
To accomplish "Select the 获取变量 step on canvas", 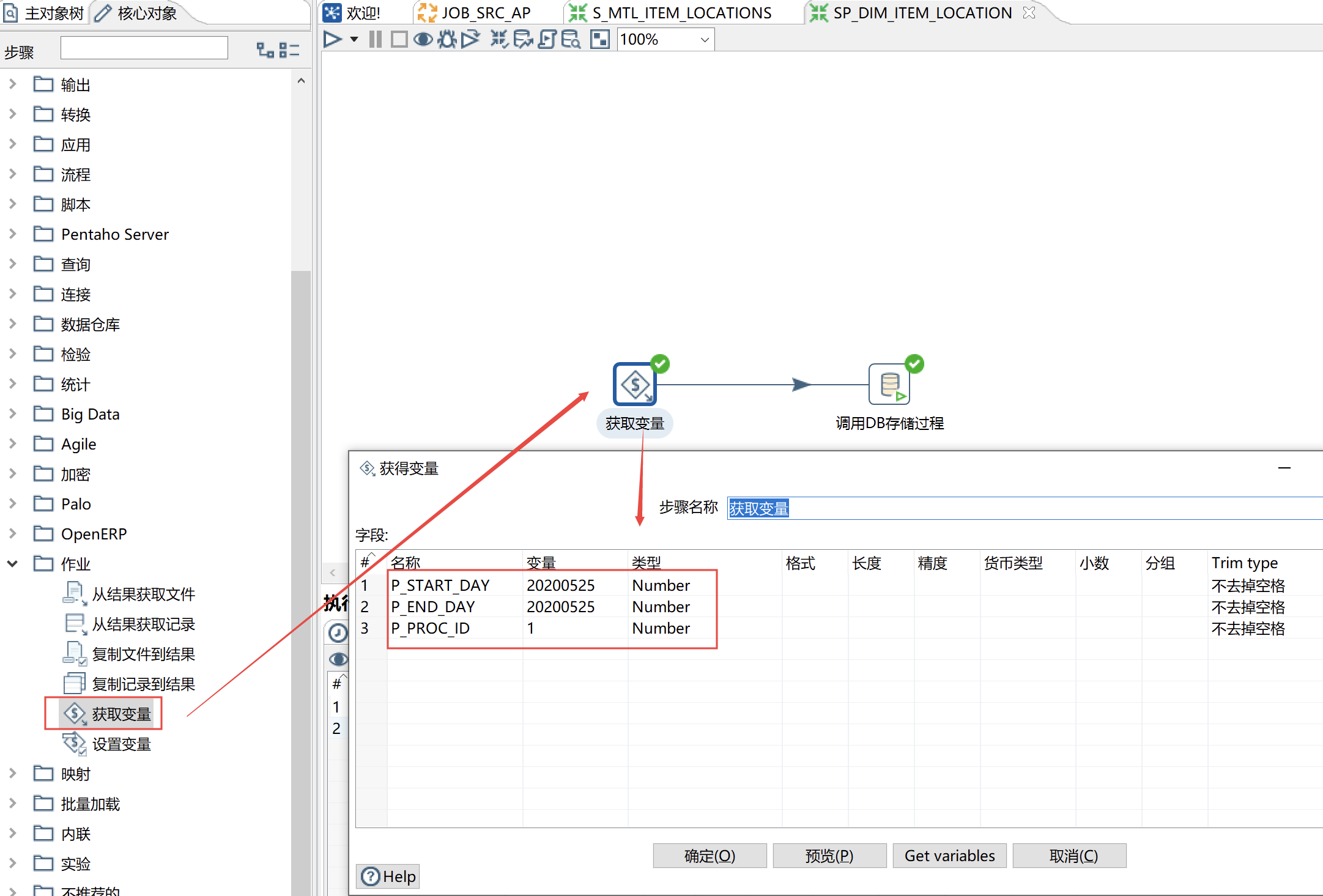I will pos(635,384).
